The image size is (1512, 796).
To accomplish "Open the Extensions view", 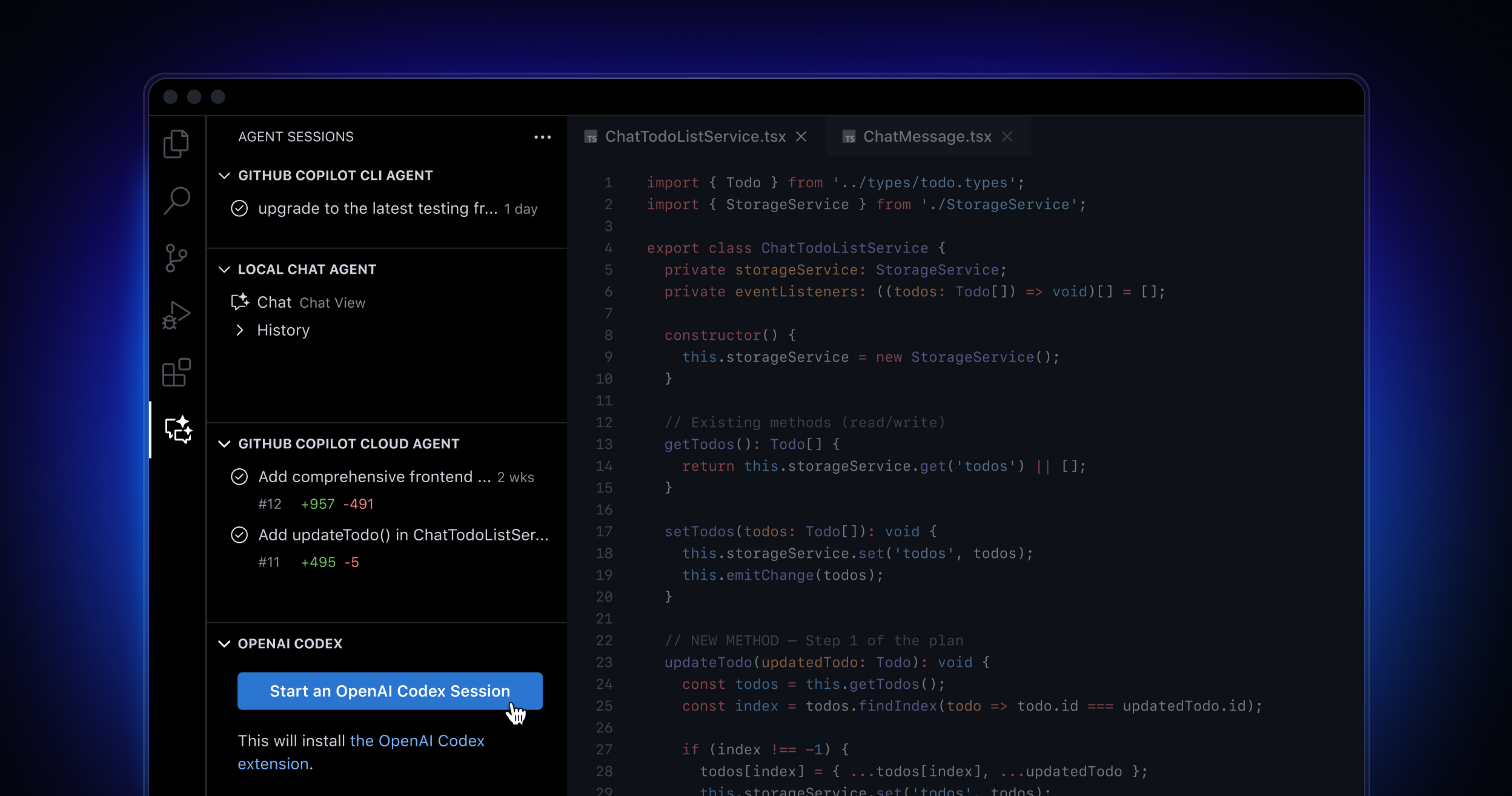I will click(176, 373).
